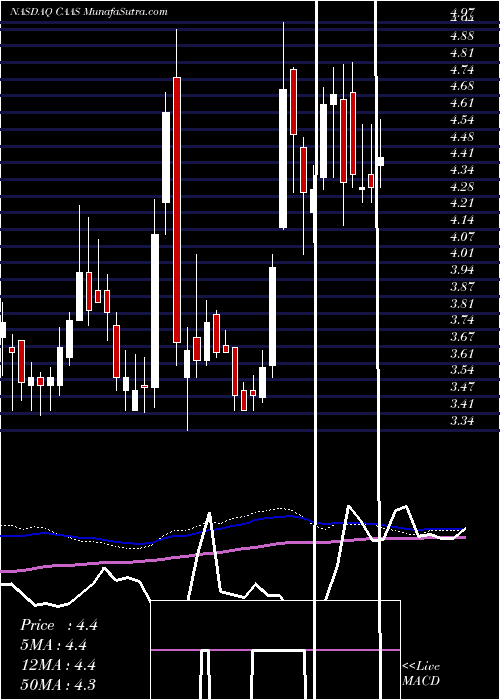
Task: Click the NASDAQ CAAS chart title text
Action: pos(88,12)
